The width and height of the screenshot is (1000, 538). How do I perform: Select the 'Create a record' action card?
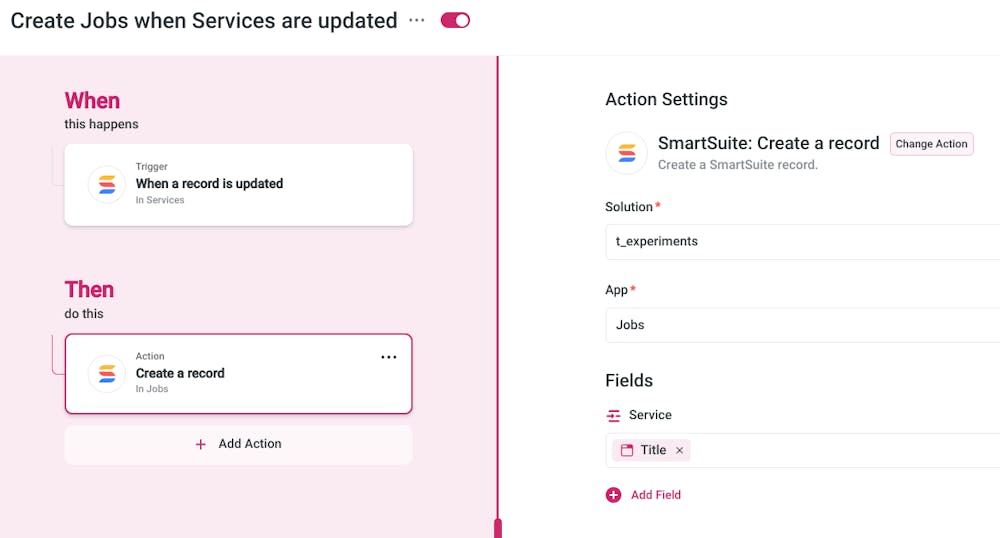(x=238, y=373)
